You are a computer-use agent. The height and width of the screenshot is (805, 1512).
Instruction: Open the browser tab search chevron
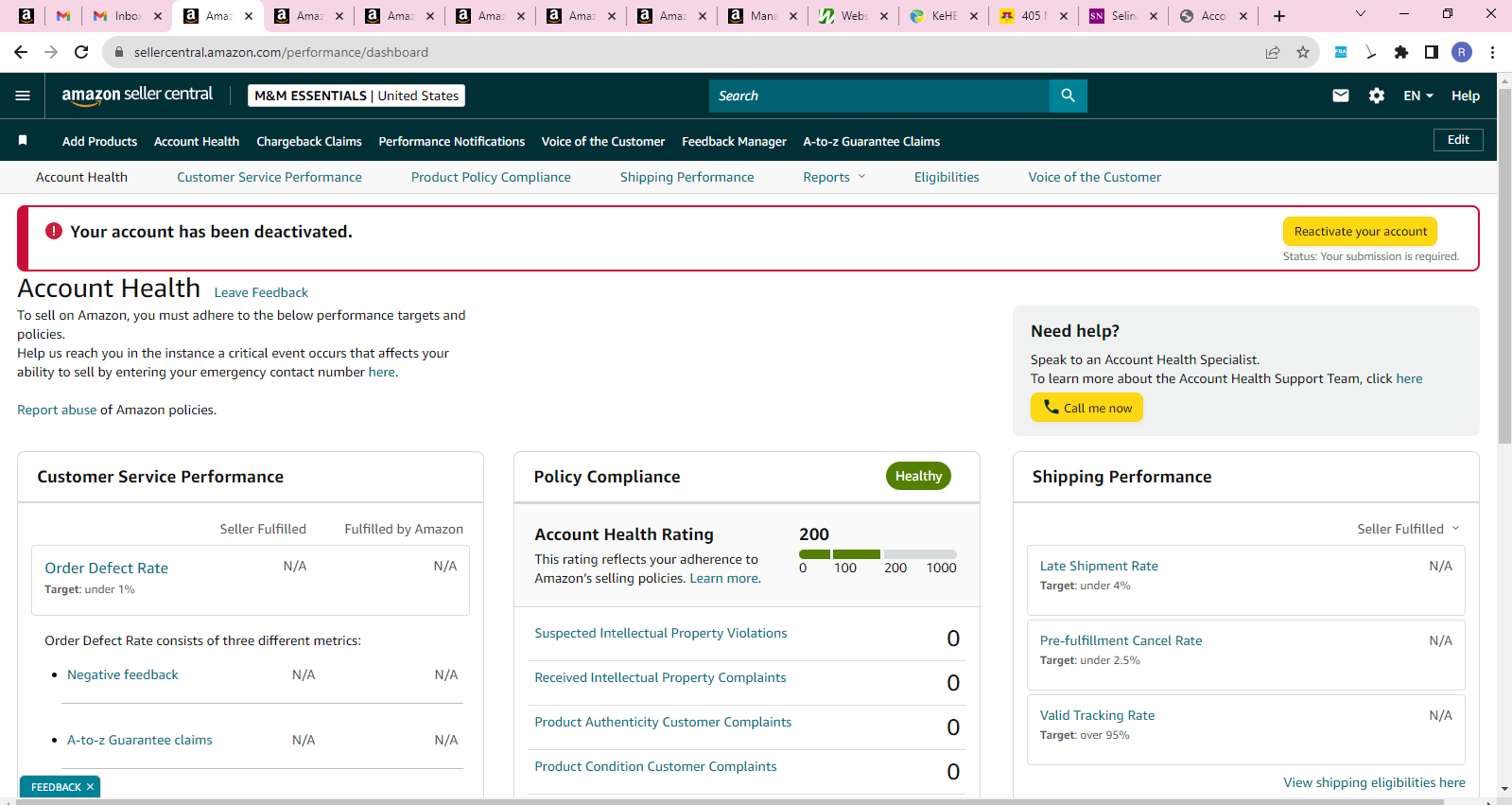coord(1361,14)
